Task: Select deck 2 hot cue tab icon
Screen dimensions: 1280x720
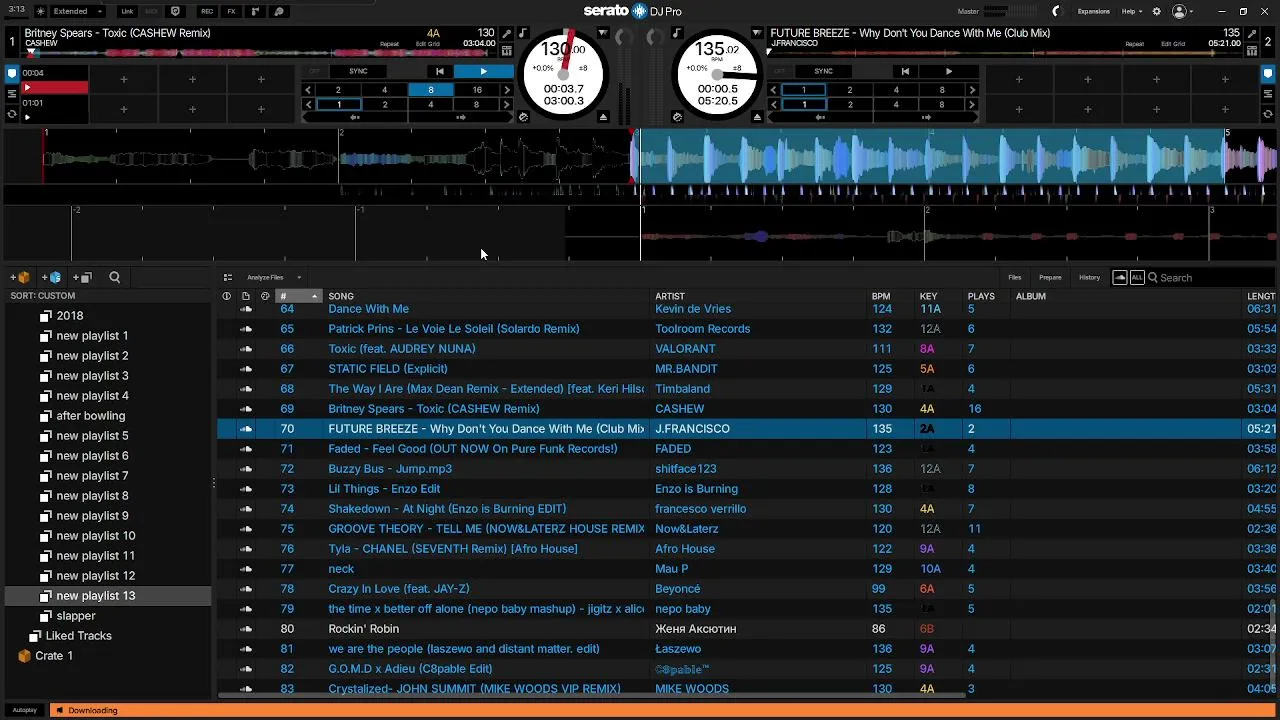Action: 1270,73
